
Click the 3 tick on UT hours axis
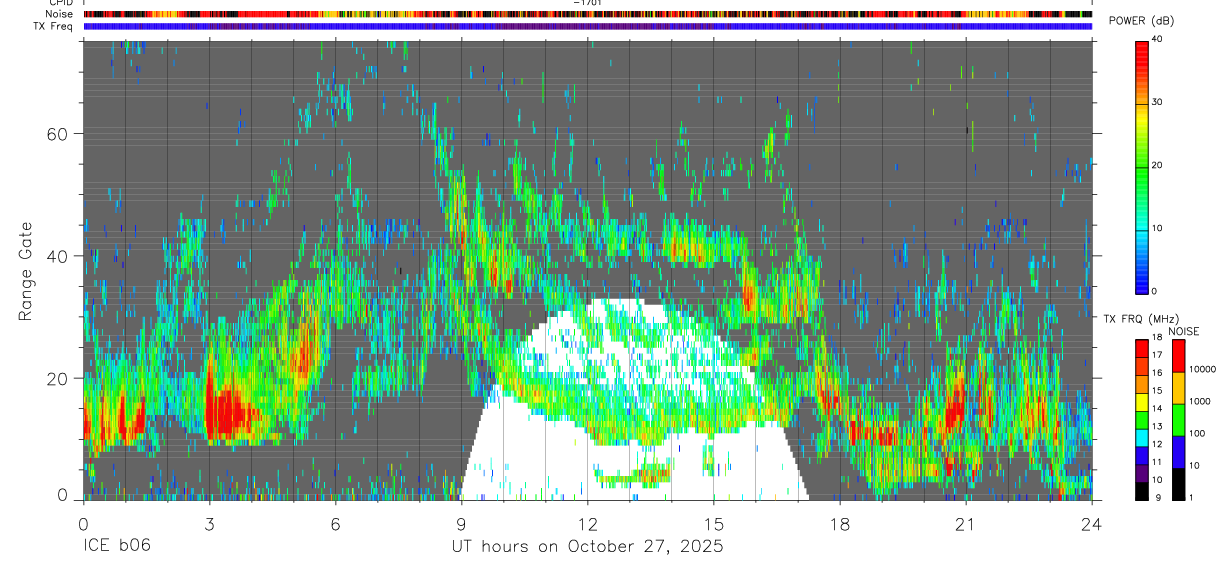pyautogui.click(x=209, y=523)
